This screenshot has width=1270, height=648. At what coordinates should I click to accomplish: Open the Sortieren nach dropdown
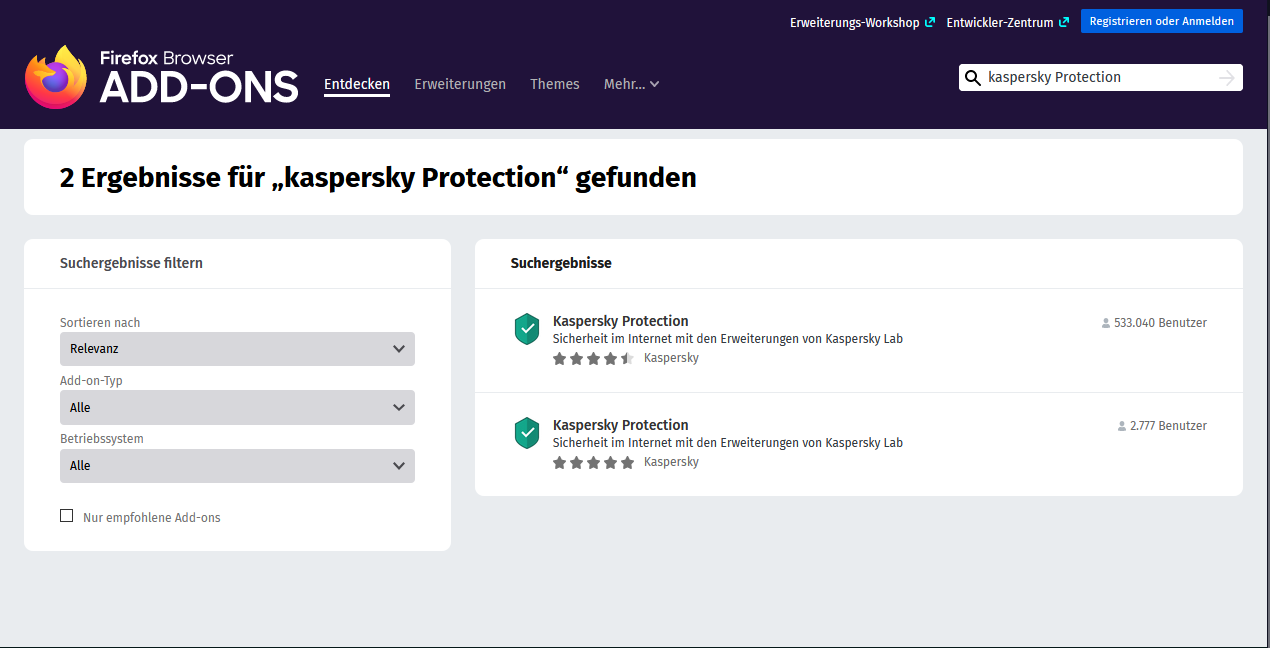(x=237, y=349)
